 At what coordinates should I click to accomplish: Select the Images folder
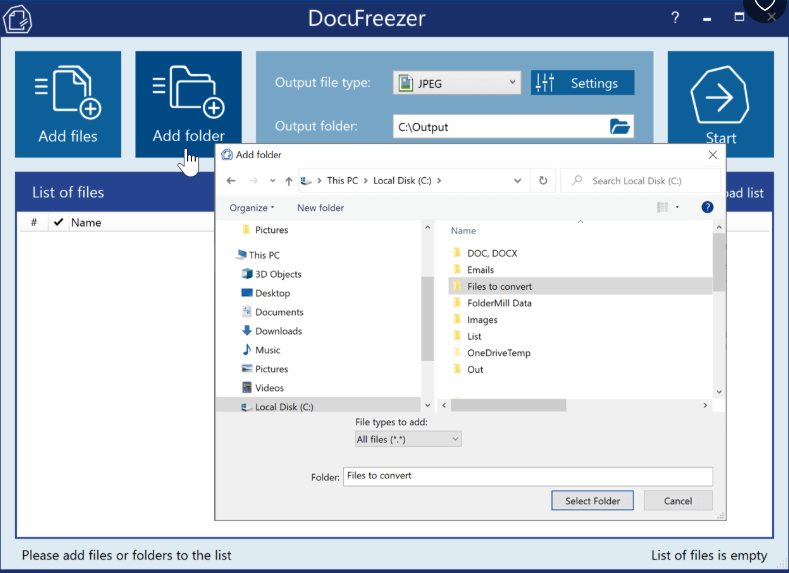coord(482,320)
